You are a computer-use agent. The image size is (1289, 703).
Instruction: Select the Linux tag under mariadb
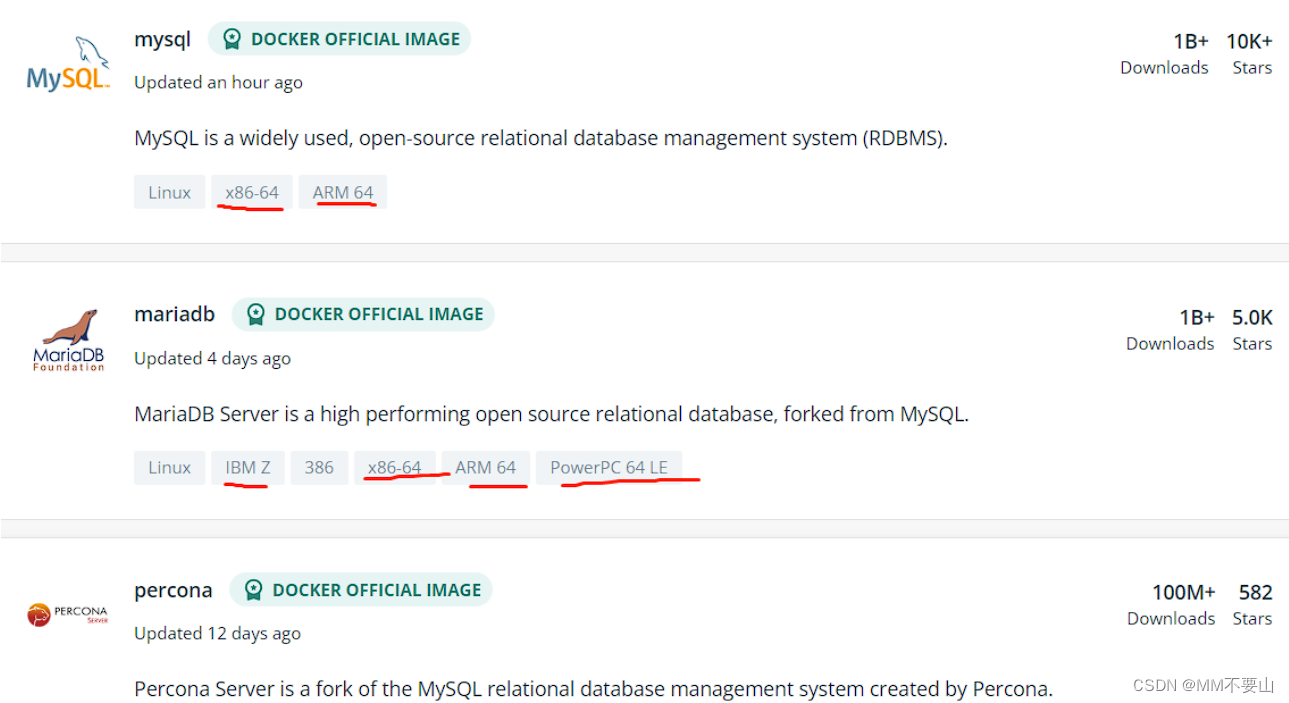pos(169,467)
